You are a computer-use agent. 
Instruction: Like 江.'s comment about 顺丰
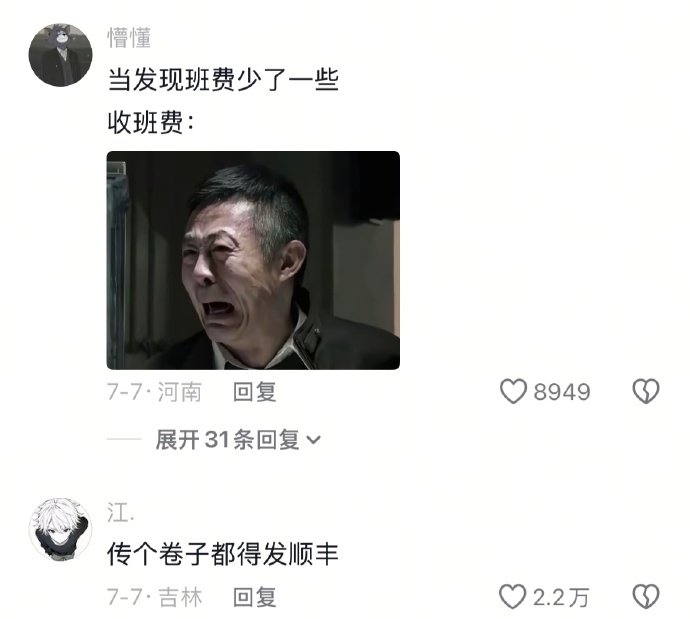(513, 597)
